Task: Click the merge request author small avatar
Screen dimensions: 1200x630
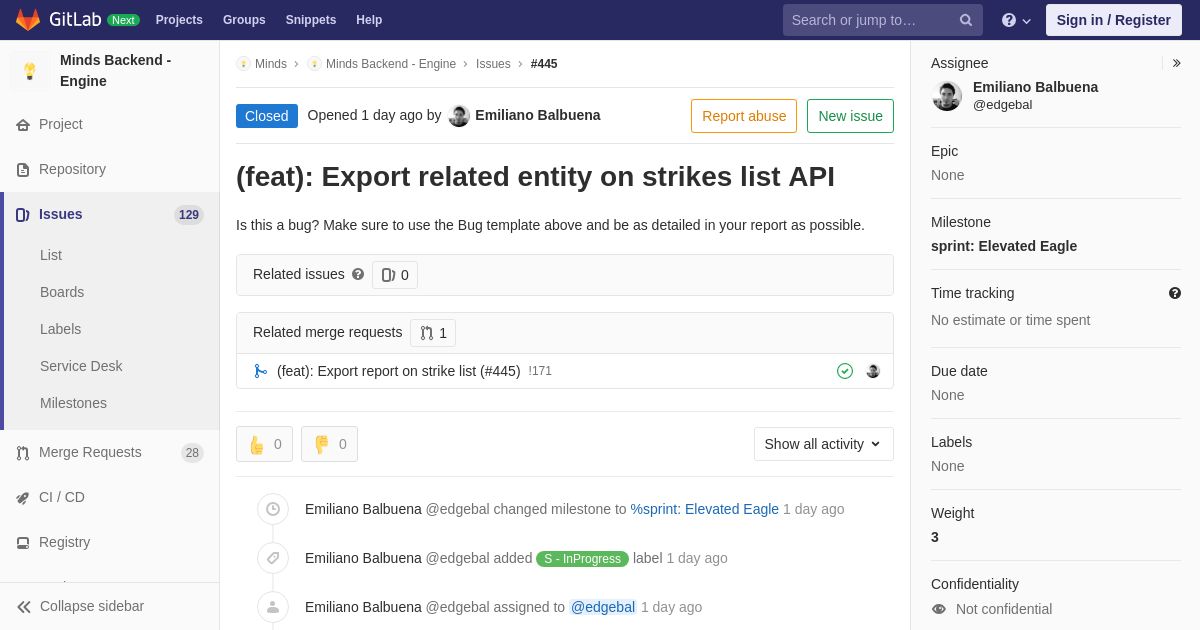Action: pos(873,371)
